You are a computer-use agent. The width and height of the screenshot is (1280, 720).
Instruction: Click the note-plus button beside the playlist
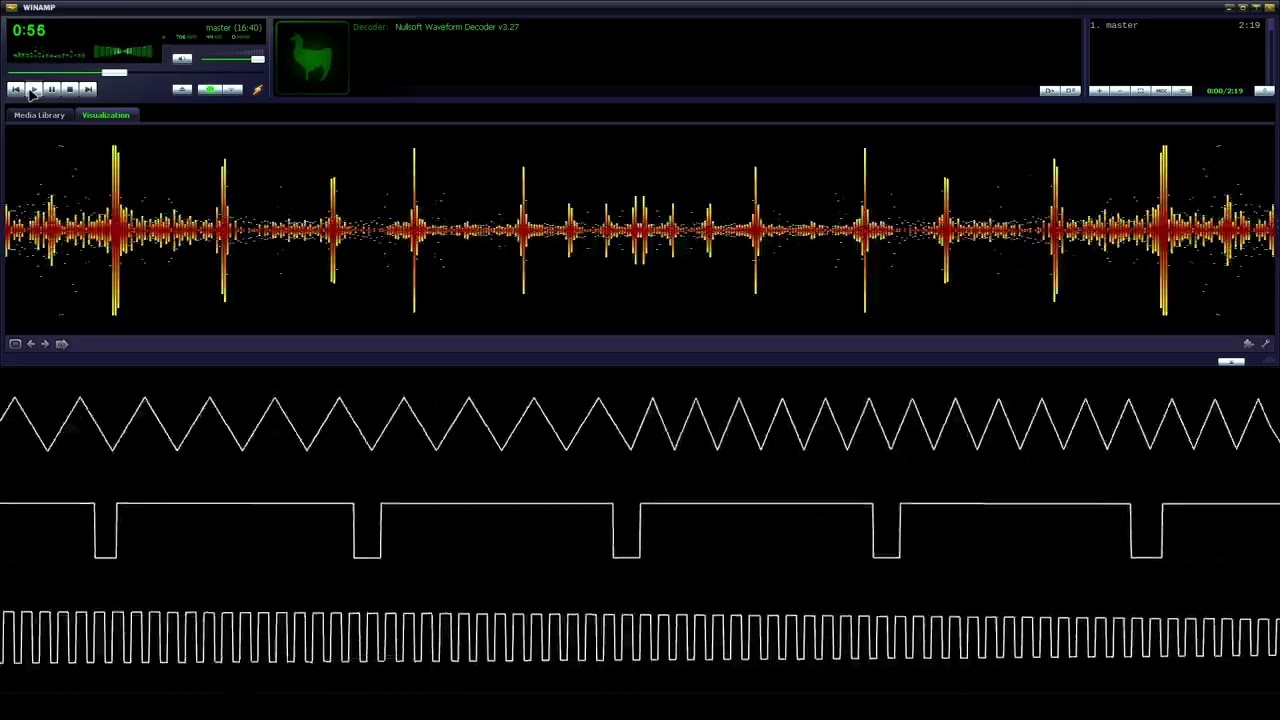[x=1049, y=91]
